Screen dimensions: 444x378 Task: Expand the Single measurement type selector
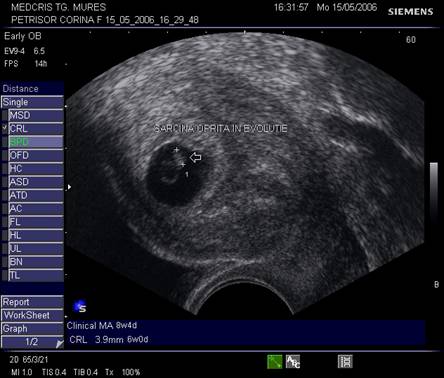32,102
